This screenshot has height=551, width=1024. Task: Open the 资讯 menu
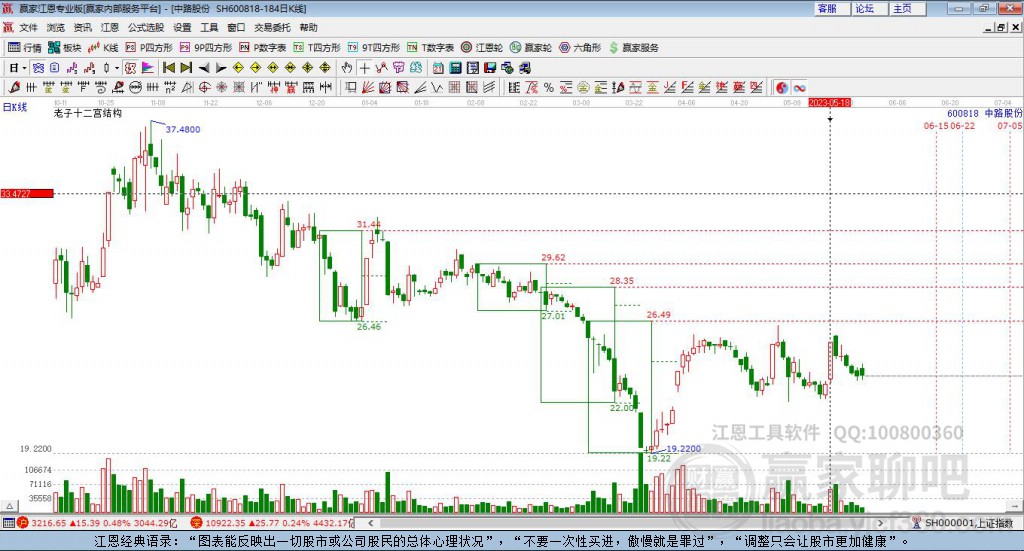[83, 27]
